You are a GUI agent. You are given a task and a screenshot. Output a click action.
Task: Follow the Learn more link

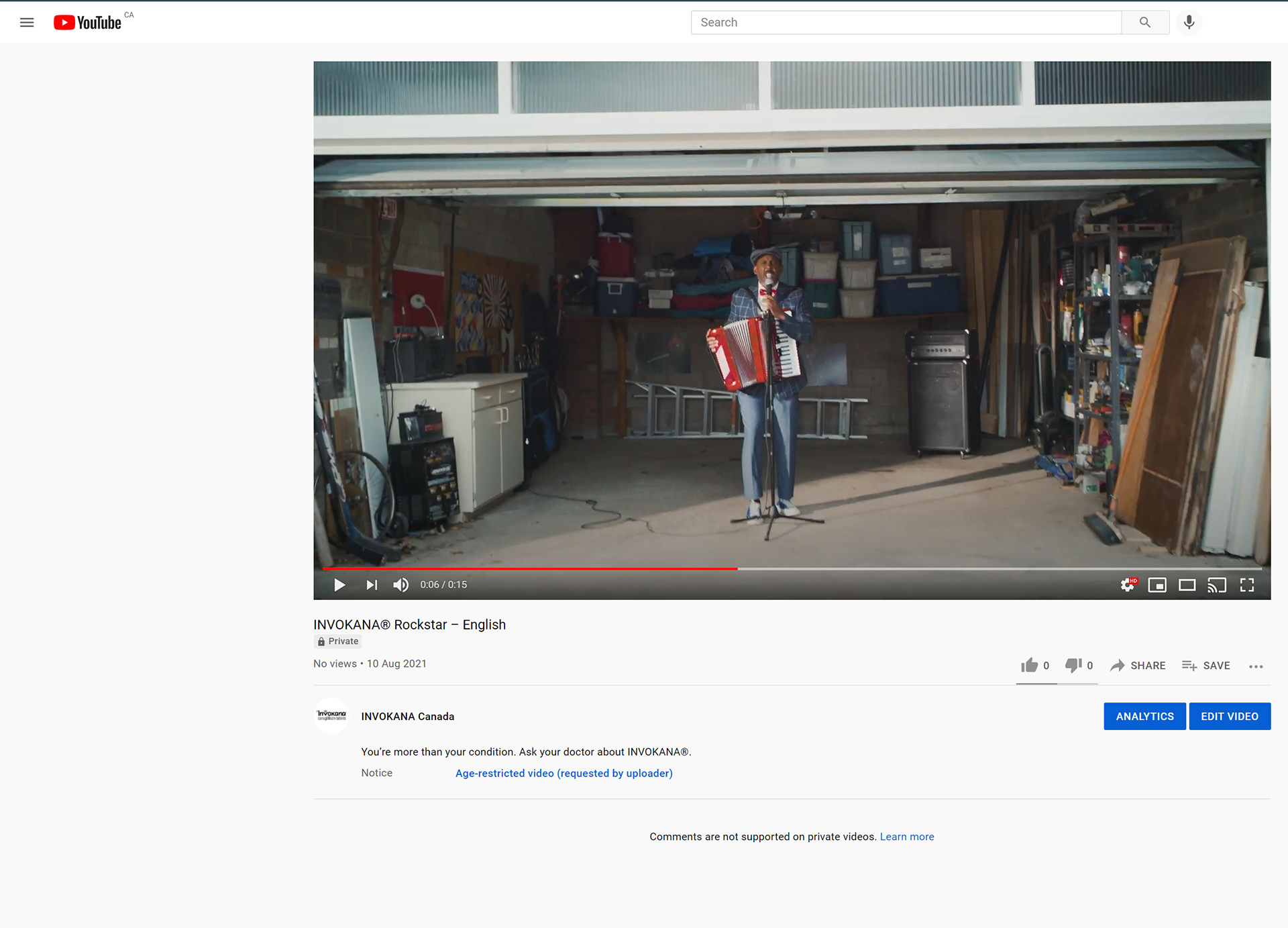[907, 837]
